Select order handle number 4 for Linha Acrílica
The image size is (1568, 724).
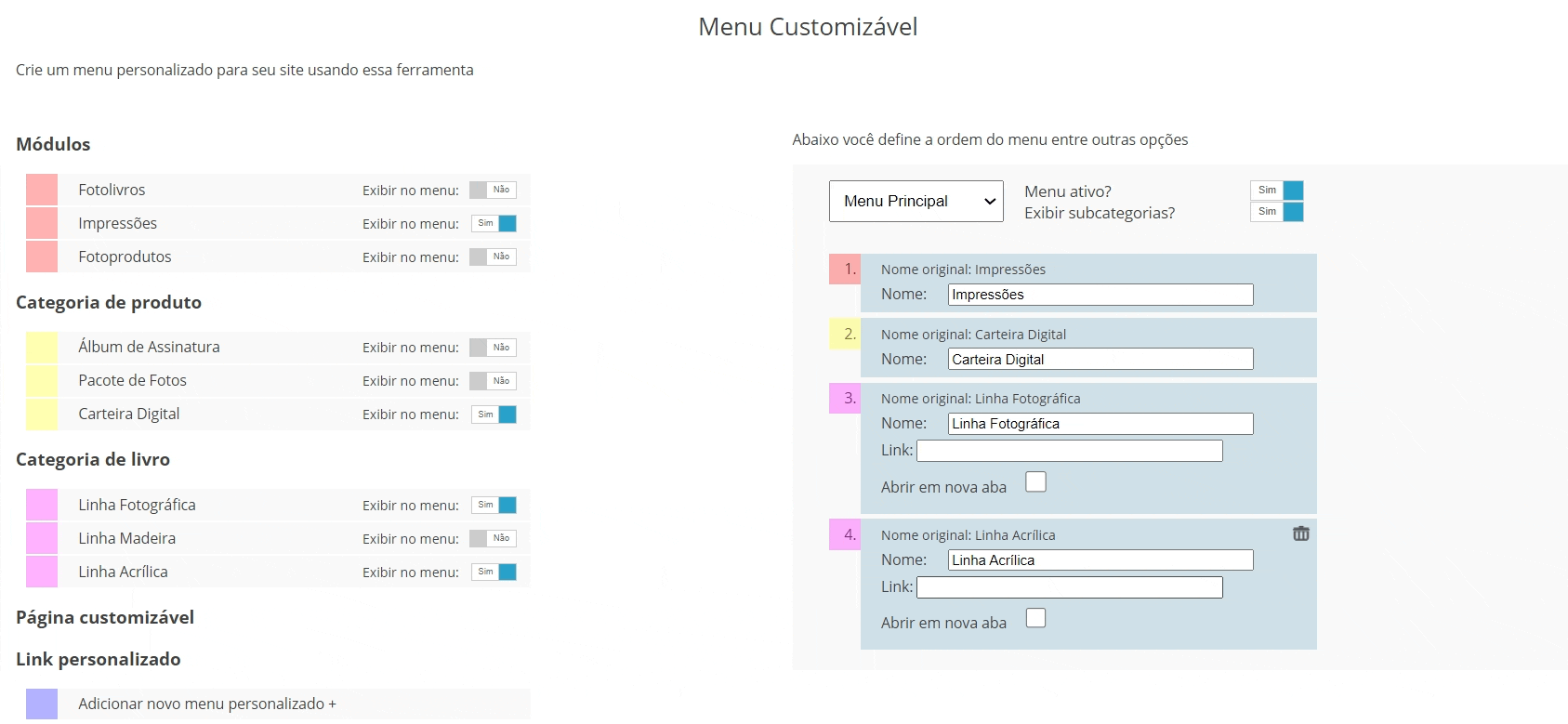coord(845,534)
